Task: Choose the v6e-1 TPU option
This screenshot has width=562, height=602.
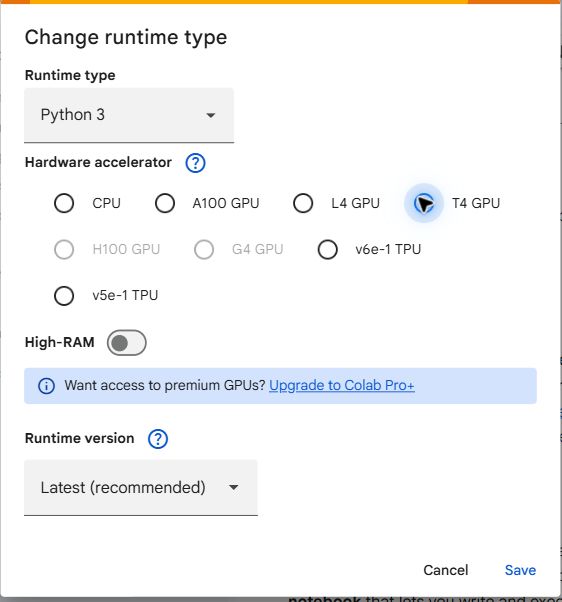Action: click(x=328, y=250)
